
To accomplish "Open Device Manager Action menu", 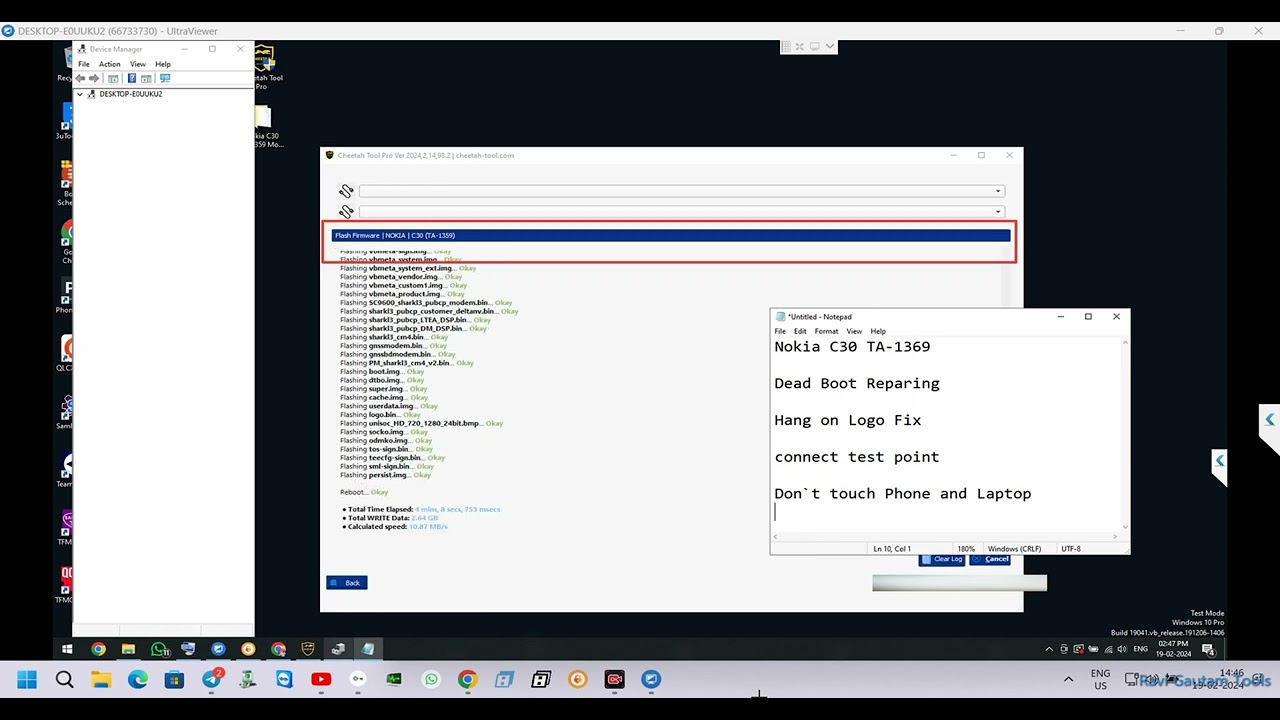I will click(x=109, y=64).
